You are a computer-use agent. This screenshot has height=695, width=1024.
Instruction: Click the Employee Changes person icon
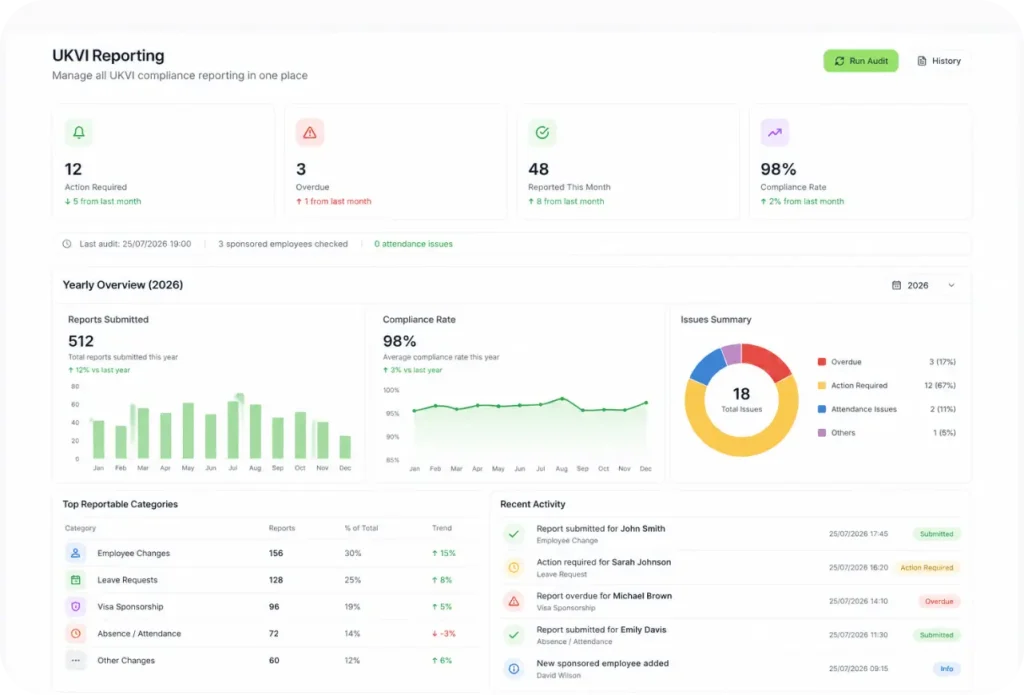[76, 553]
